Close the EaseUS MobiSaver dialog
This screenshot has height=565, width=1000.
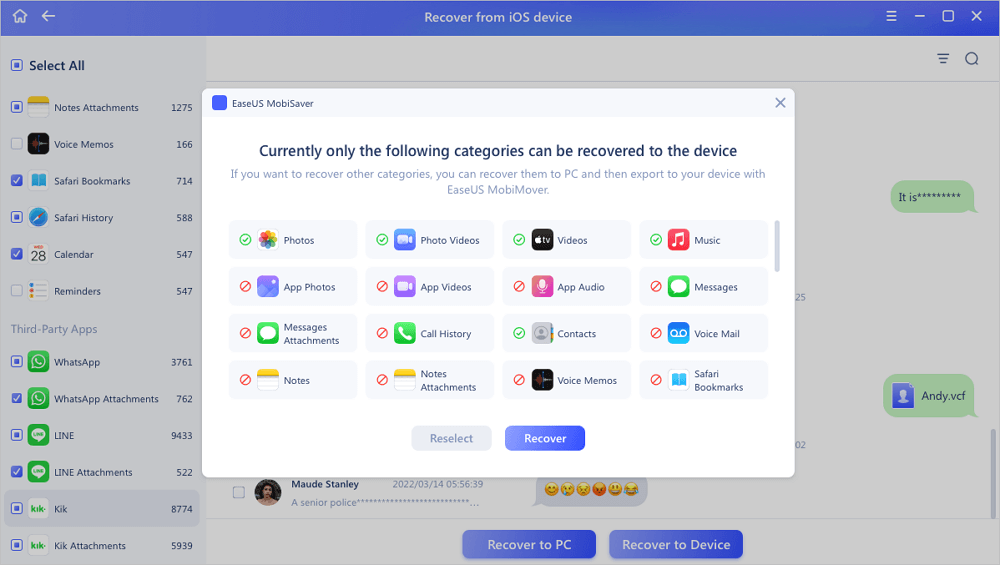780,103
